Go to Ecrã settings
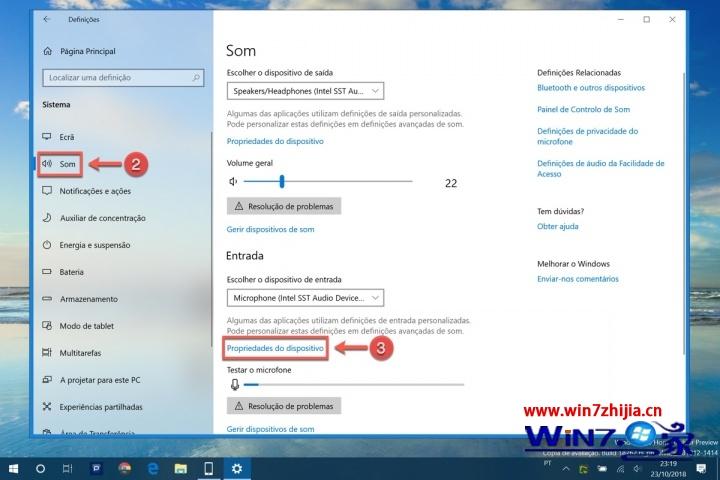The image size is (720, 480). click(67, 137)
